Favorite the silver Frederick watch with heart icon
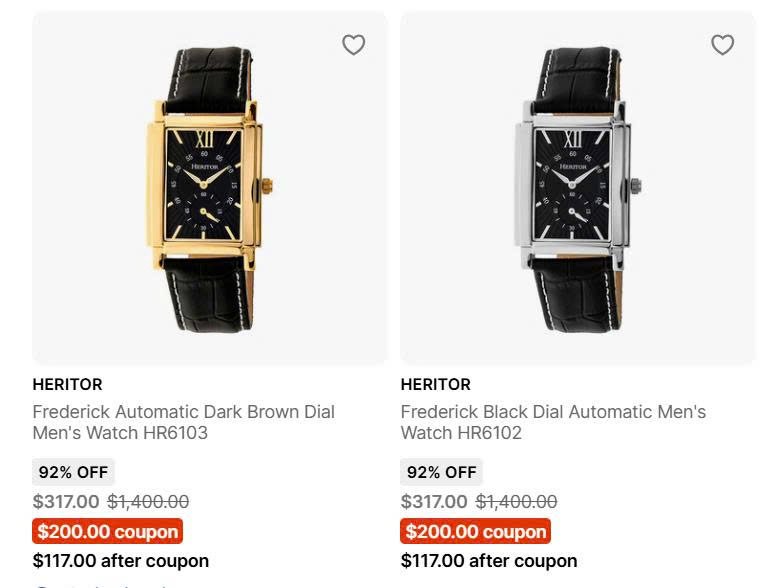The height and width of the screenshot is (588, 762). coord(722,45)
